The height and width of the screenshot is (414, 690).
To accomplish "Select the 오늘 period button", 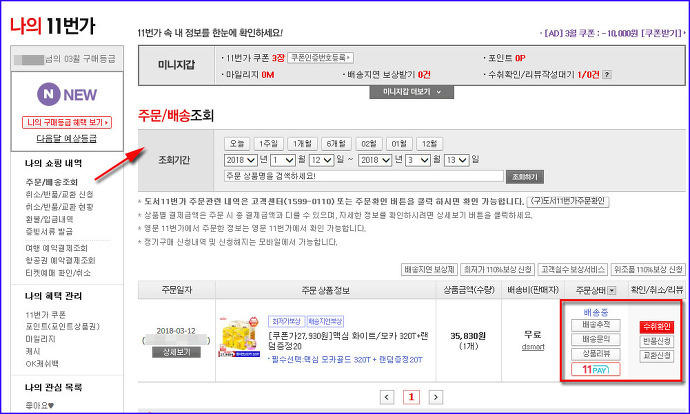I will 237,144.
